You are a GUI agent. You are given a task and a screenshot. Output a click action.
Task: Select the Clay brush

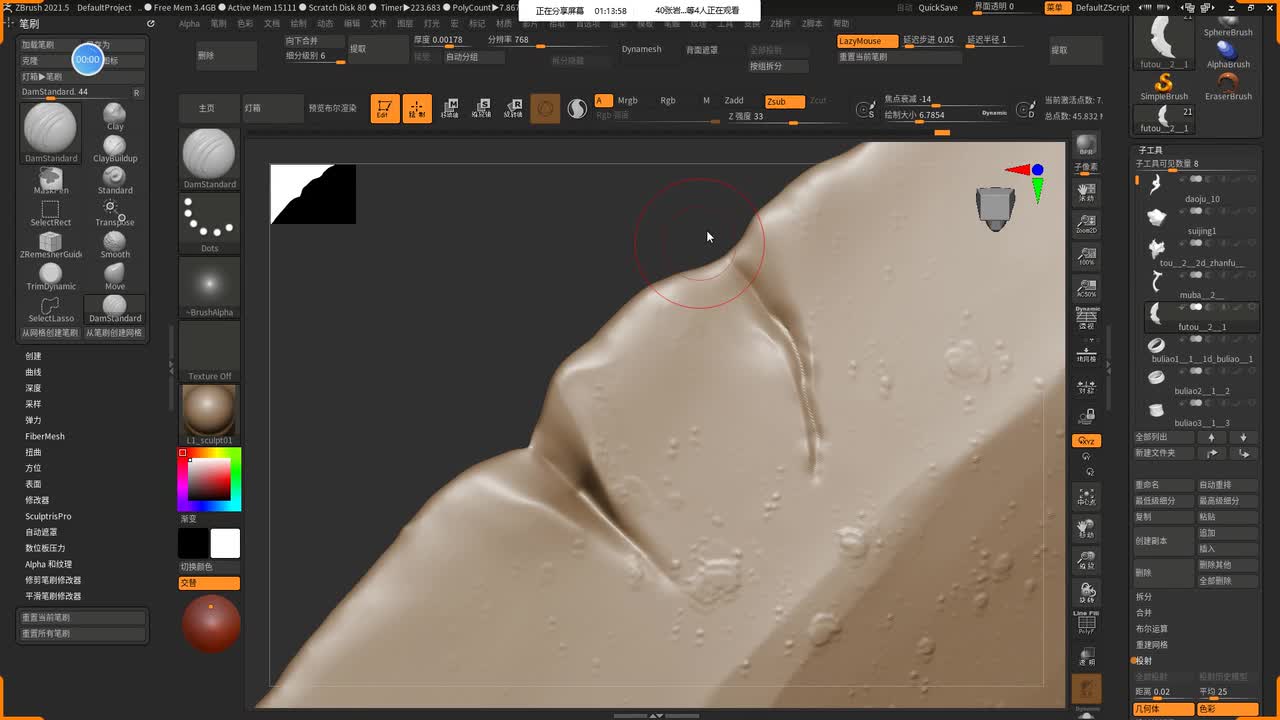115,116
